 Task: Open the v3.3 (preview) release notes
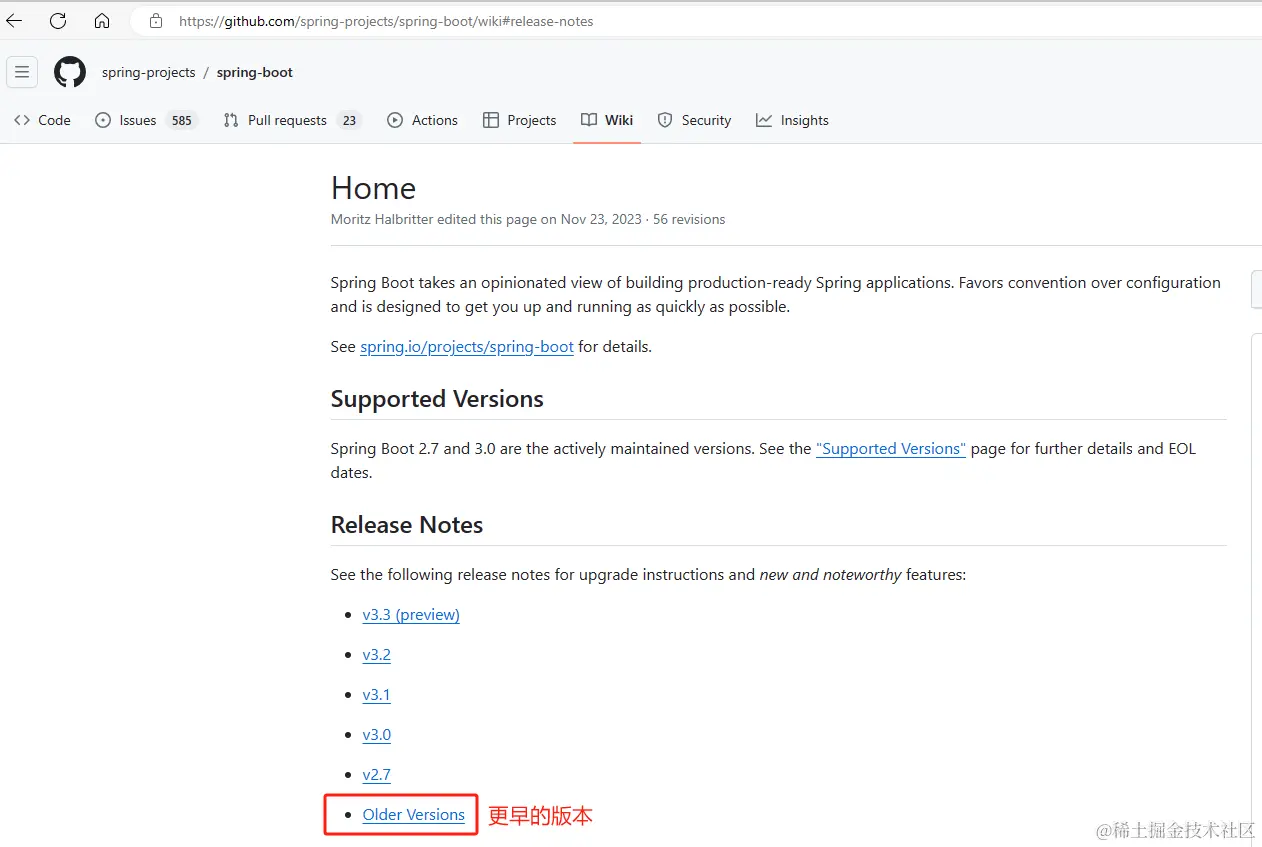pyautogui.click(x=411, y=614)
